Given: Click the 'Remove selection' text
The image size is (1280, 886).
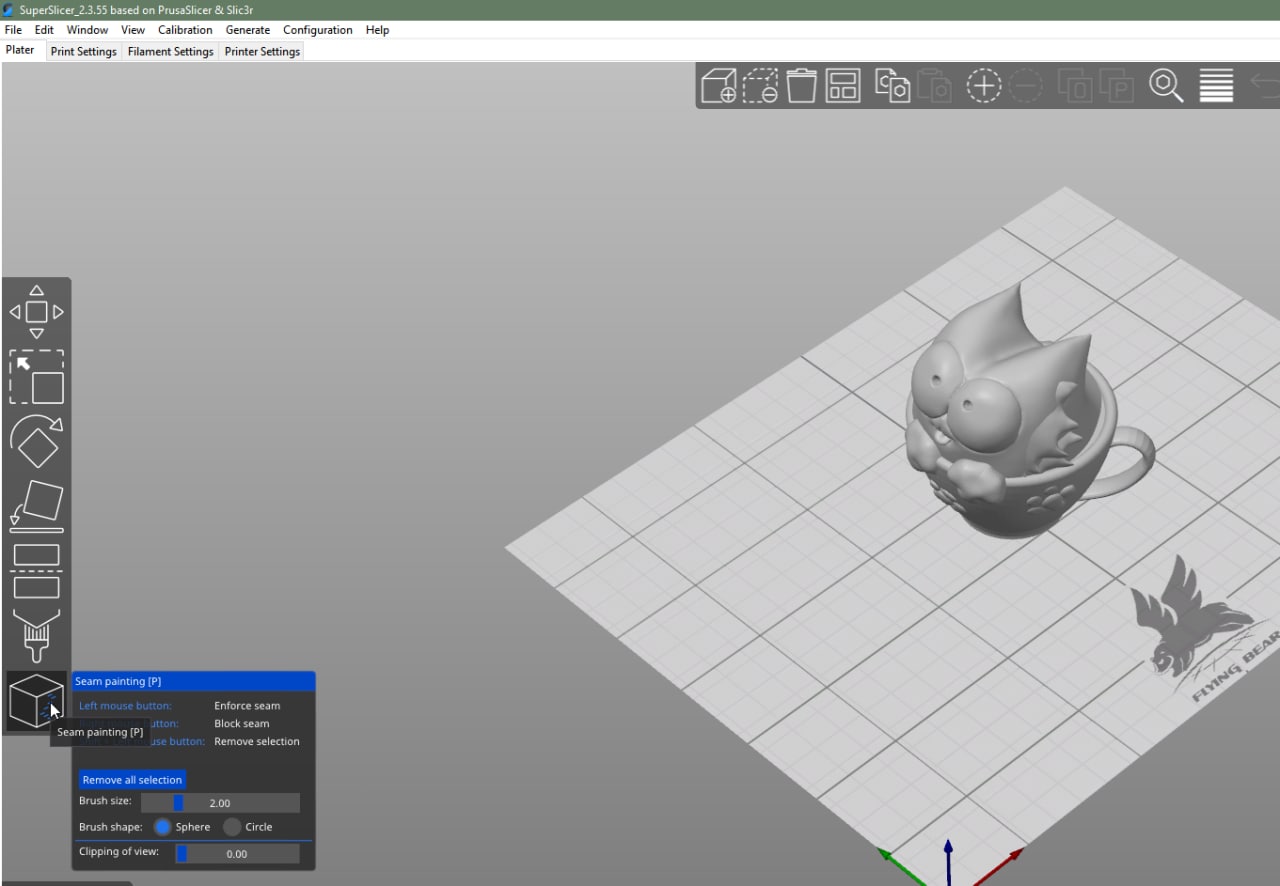Looking at the screenshot, I should click(x=257, y=742).
